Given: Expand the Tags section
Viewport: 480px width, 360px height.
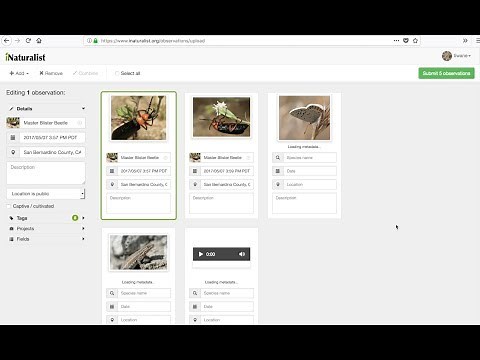Looking at the screenshot, I should click(x=47, y=218).
